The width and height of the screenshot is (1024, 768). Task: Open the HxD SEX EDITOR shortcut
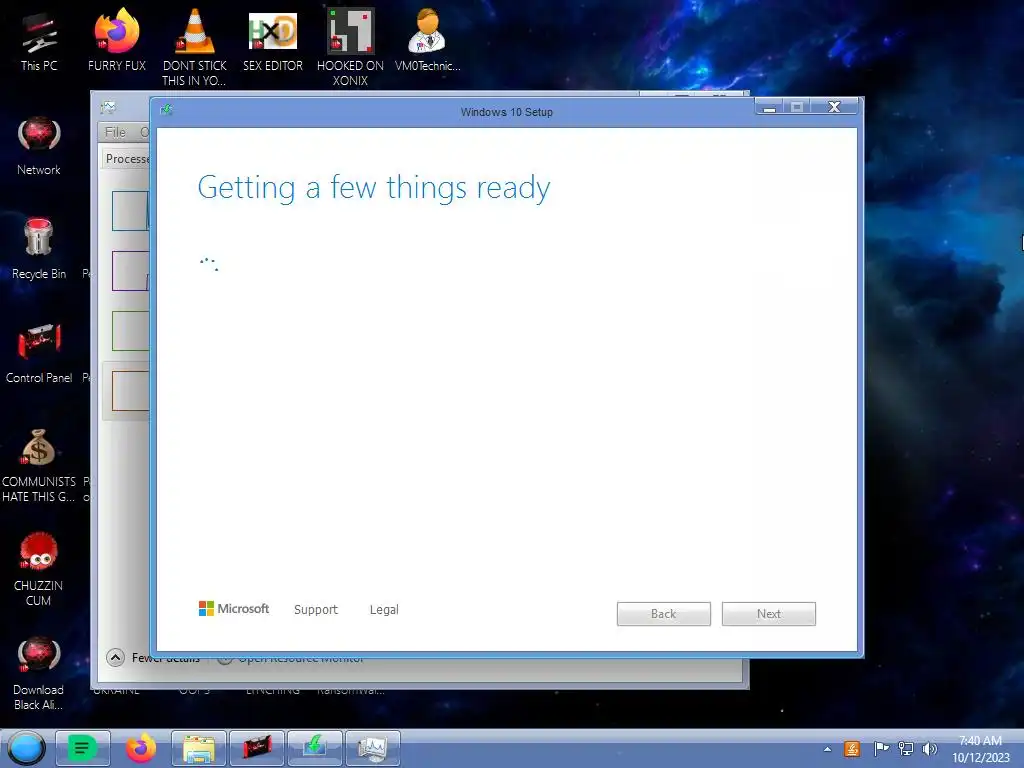coord(273,40)
